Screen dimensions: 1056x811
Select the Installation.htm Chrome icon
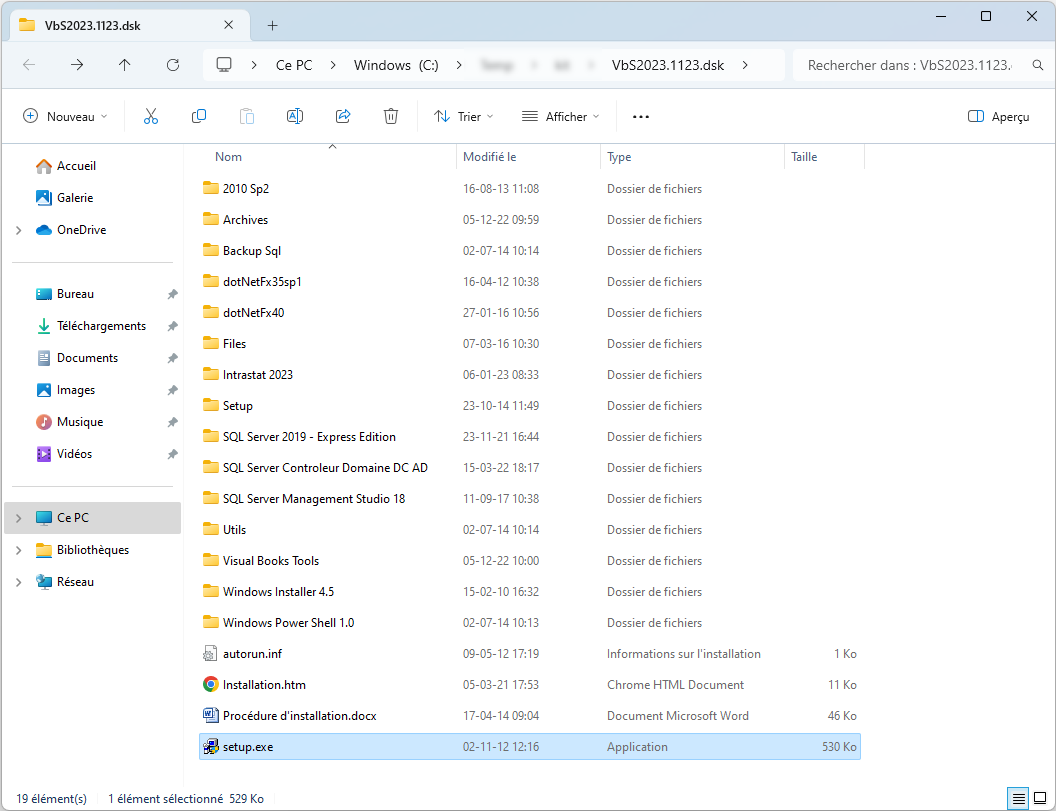click(211, 684)
